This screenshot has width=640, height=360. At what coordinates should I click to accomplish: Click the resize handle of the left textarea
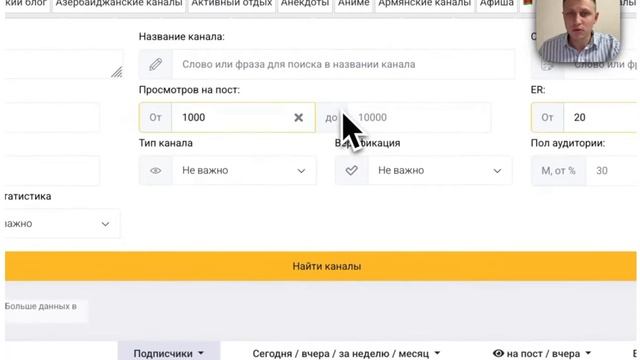(x=117, y=72)
